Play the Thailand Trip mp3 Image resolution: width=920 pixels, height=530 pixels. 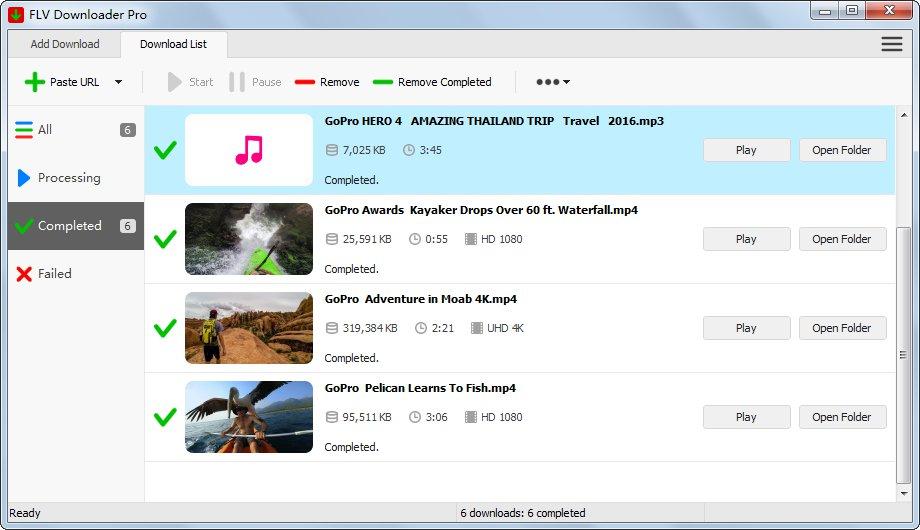(746, 150)
